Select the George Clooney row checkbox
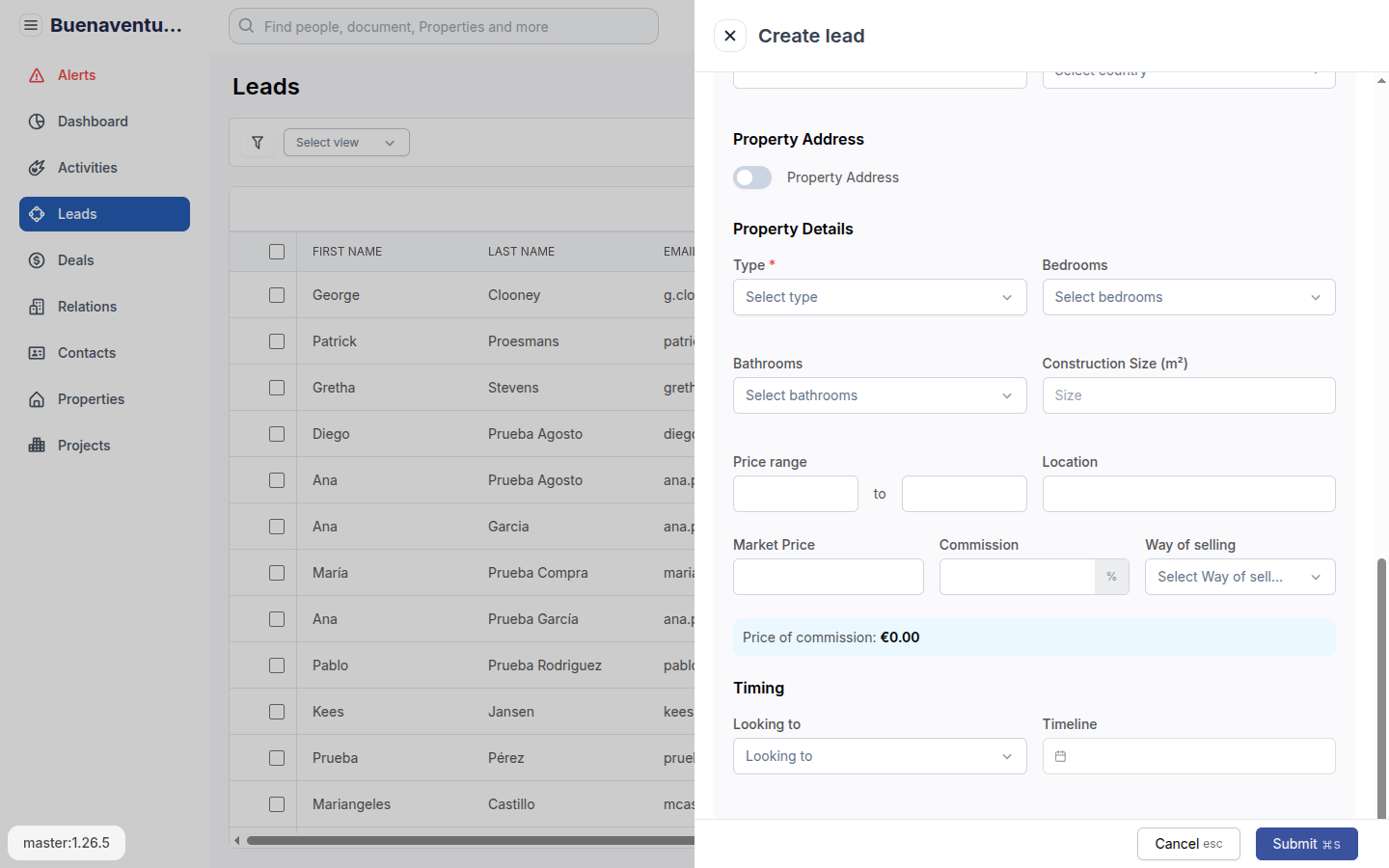This screenshot has height=868, width=1389. pos(277,295)
